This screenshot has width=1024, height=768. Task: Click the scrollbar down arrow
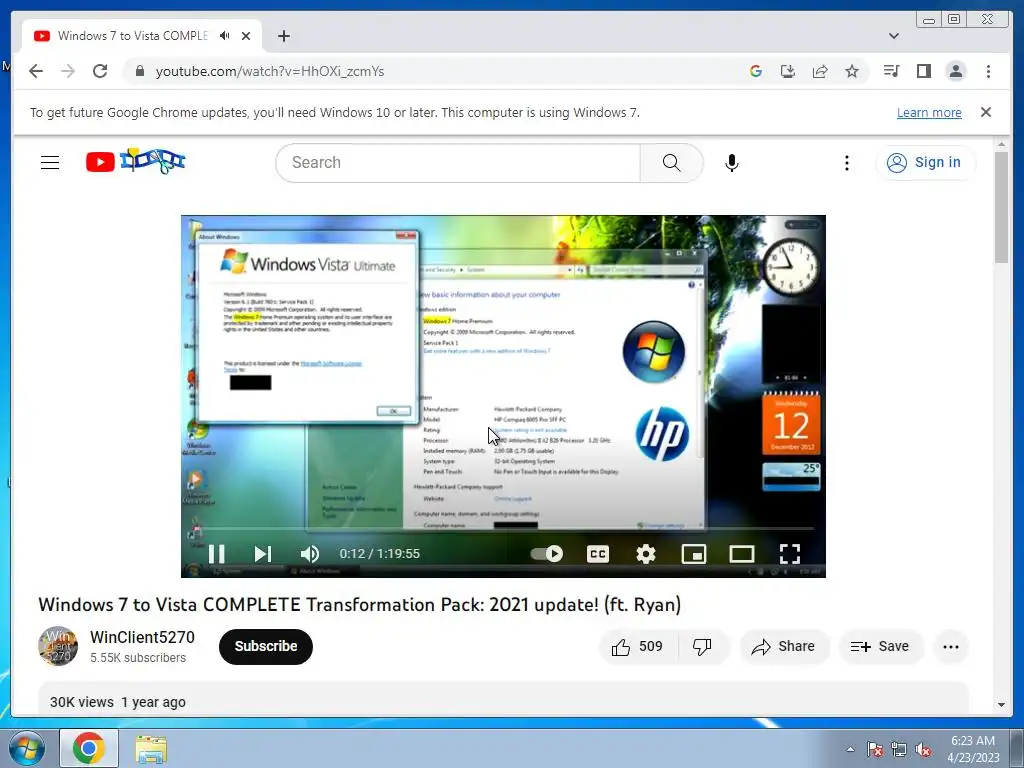(1001, 705)
